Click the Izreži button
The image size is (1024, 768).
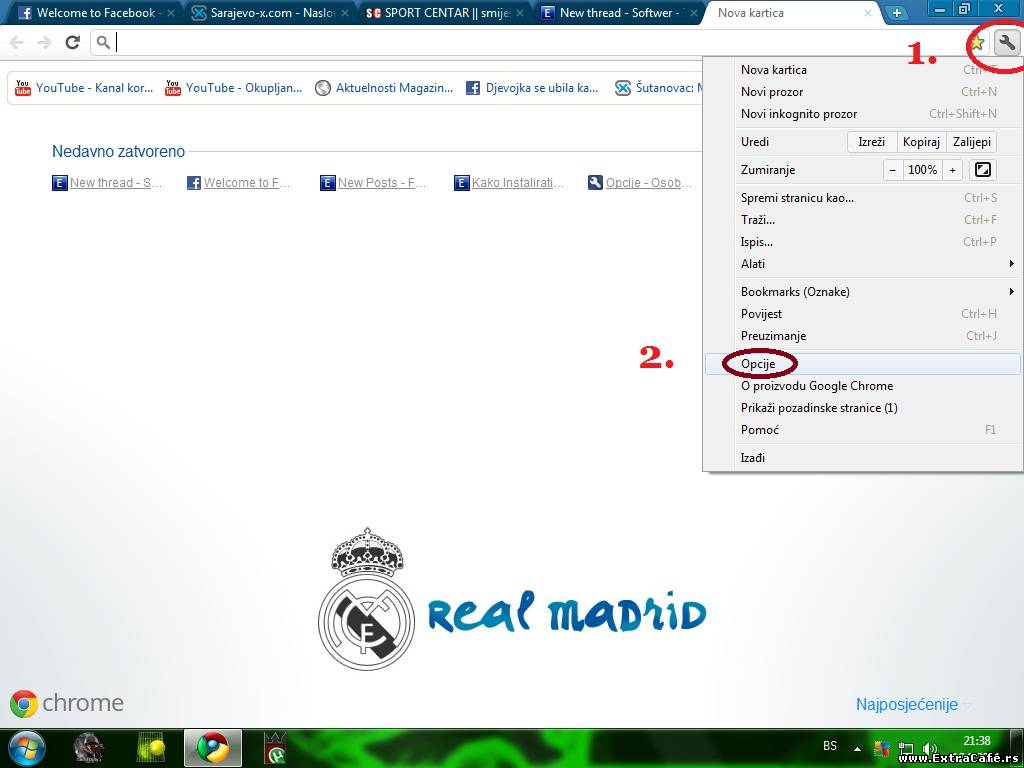[871, 142]
